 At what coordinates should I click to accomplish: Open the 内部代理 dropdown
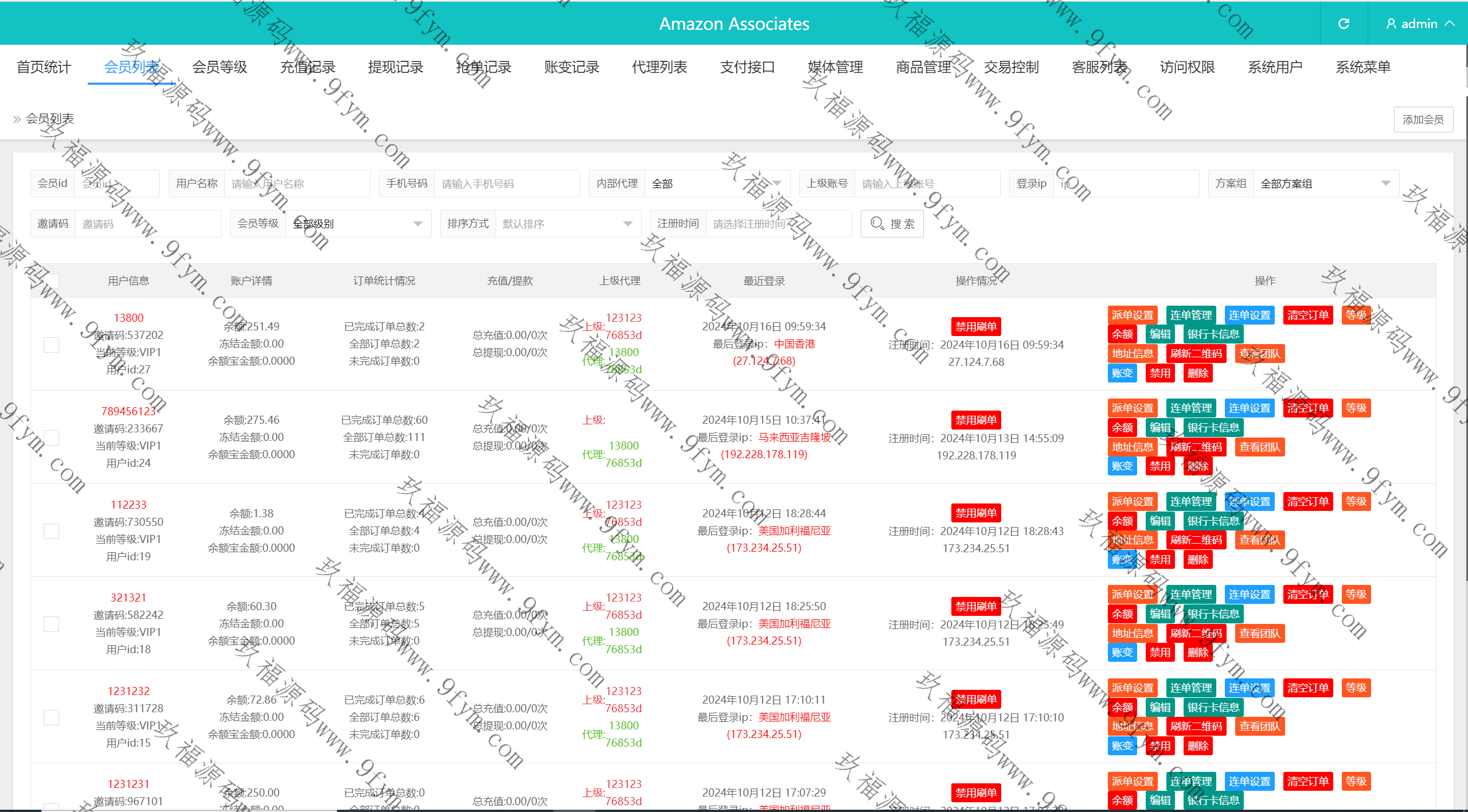point(717,184)
